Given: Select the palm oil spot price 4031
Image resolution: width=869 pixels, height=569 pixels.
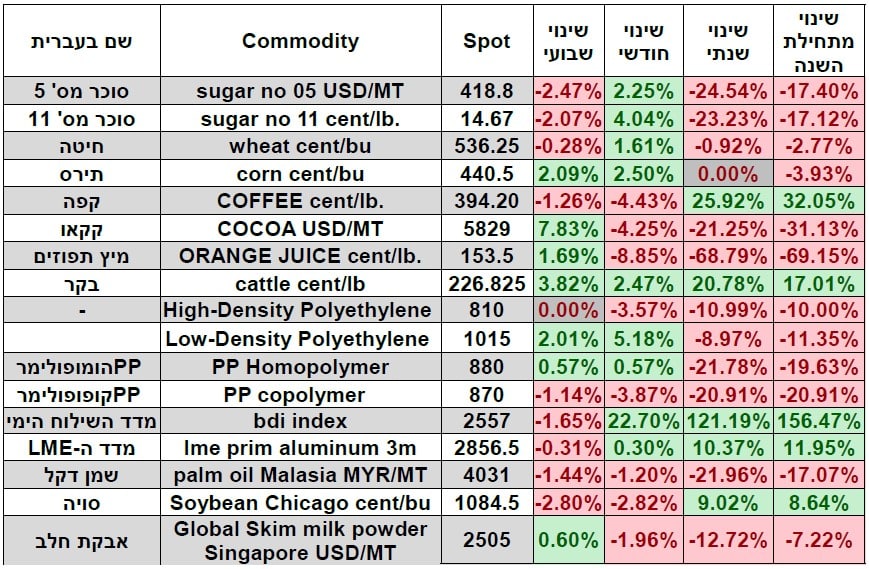Looking at the screenshot, I should coord(487,476).
